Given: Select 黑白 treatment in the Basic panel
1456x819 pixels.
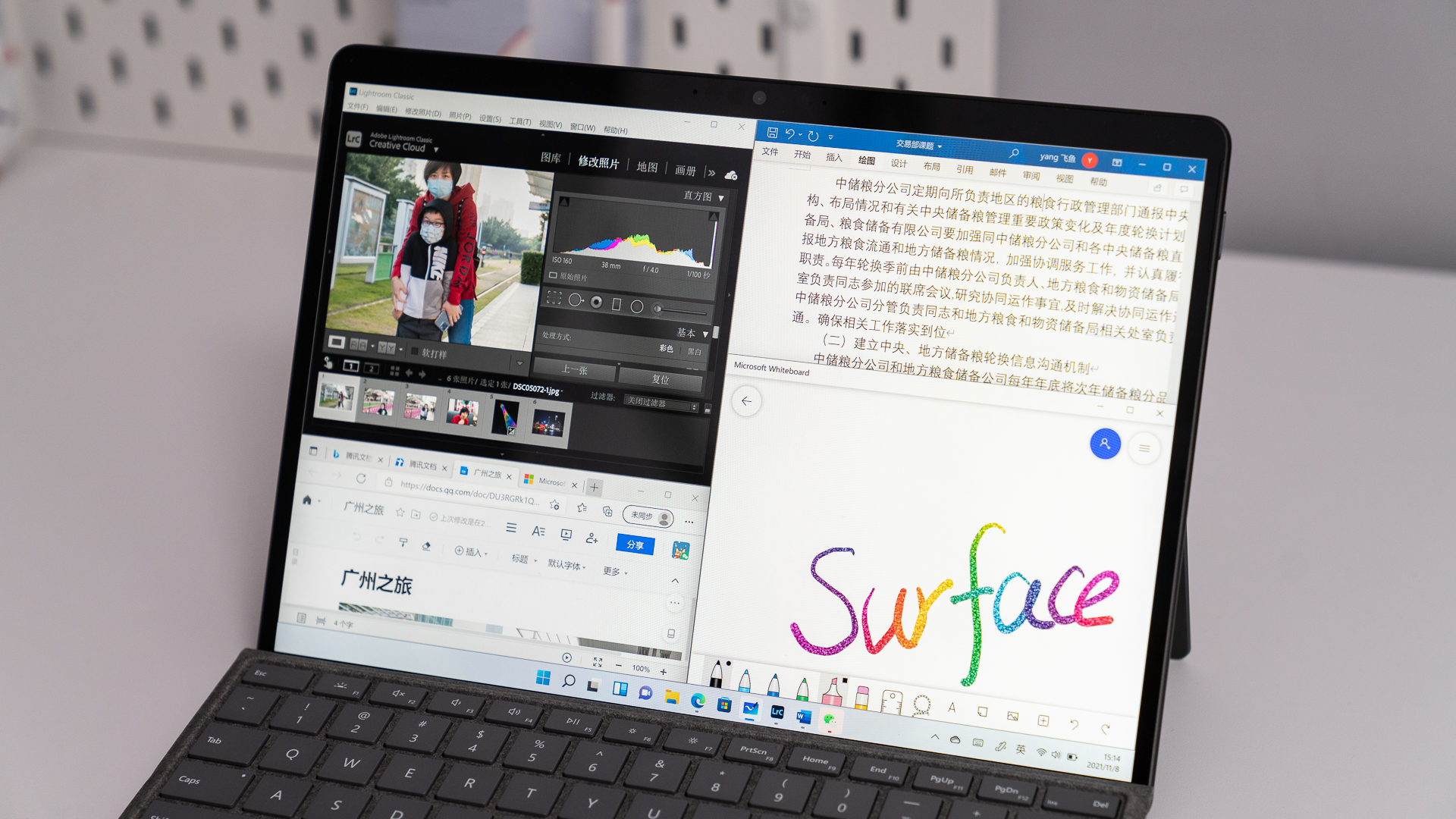Looking at the screenshot, I should pyautogui.click(x=695, y=351).
